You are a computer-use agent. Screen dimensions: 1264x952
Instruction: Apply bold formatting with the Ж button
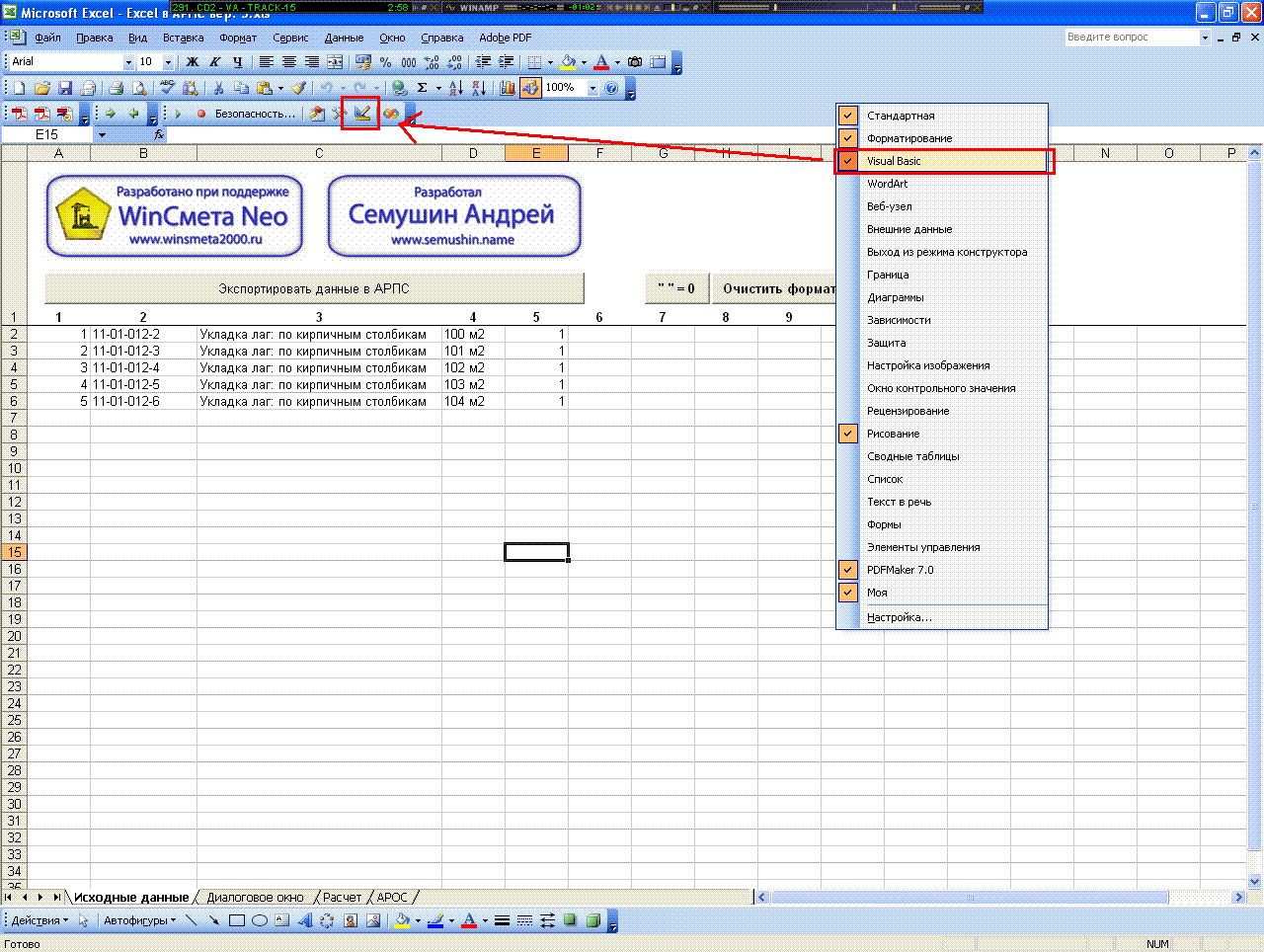pyautogui.click(x=193, y=62)
